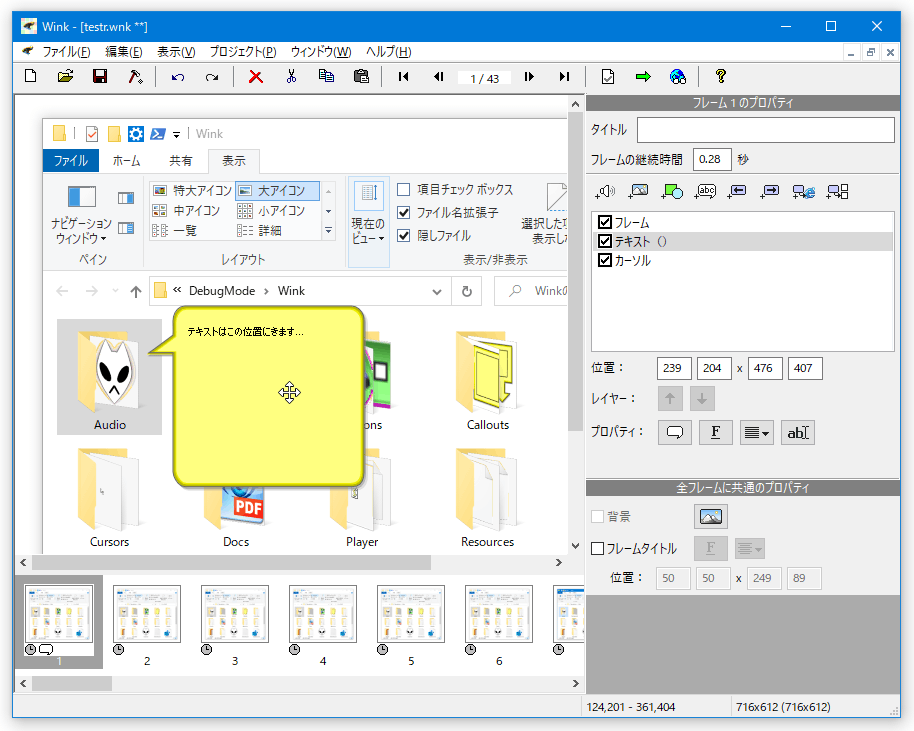Open the 表示(V) menu
The image size is (914, 731).
pyautogui.click(x=176, y=52)
